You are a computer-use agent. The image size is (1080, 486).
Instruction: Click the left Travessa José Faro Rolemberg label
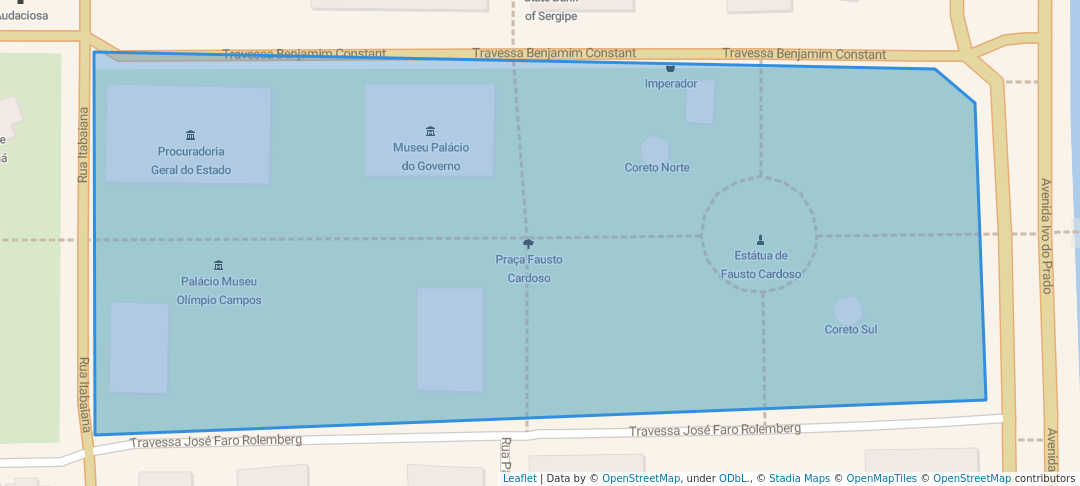point(216,441)
